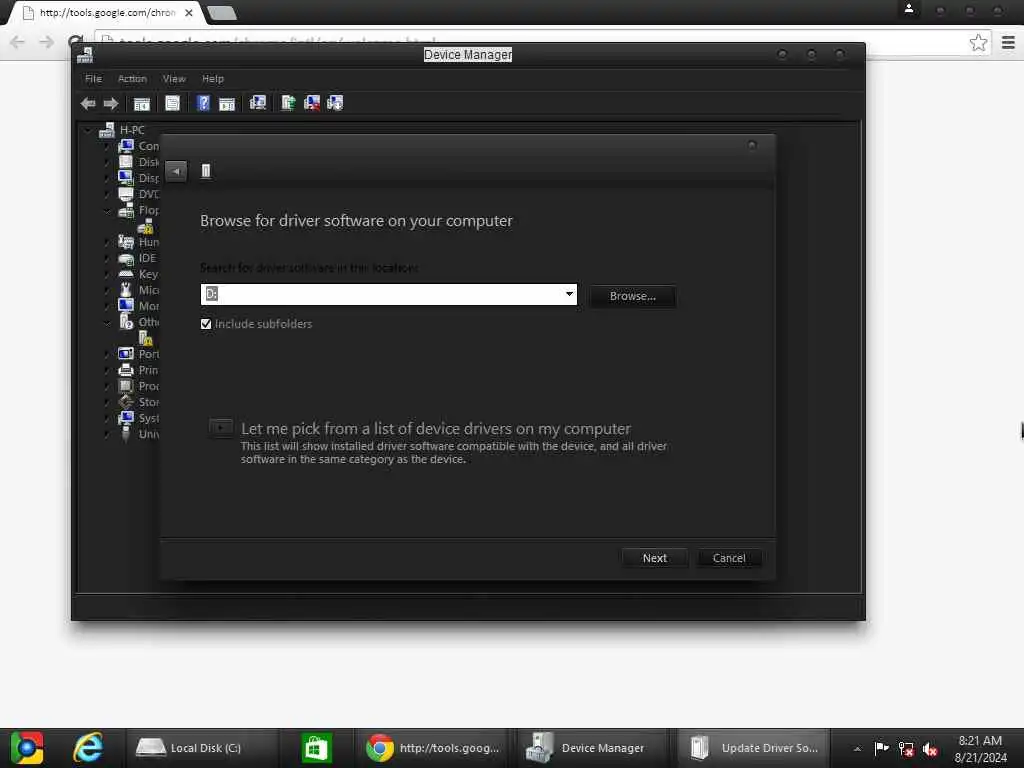Expand the Ports tree node

pyautogui.click(x=108, y=354)
